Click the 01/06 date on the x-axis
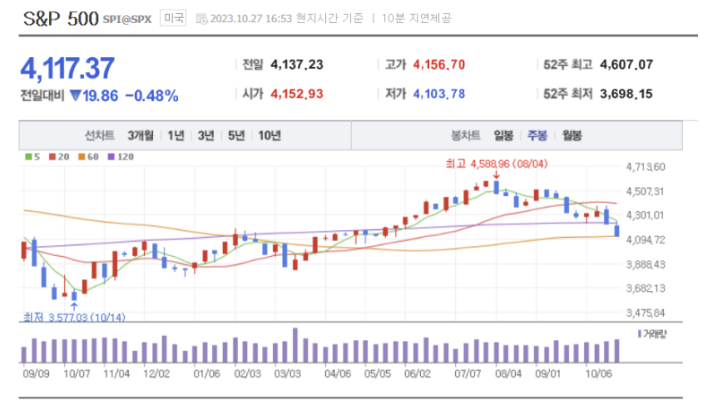 (x=207, y=374)
